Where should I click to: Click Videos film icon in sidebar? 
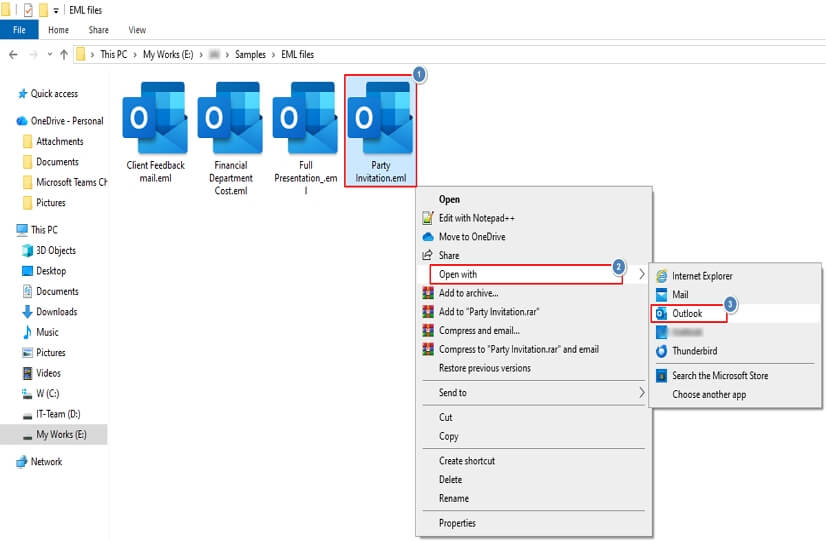click(x=27, y=373)
